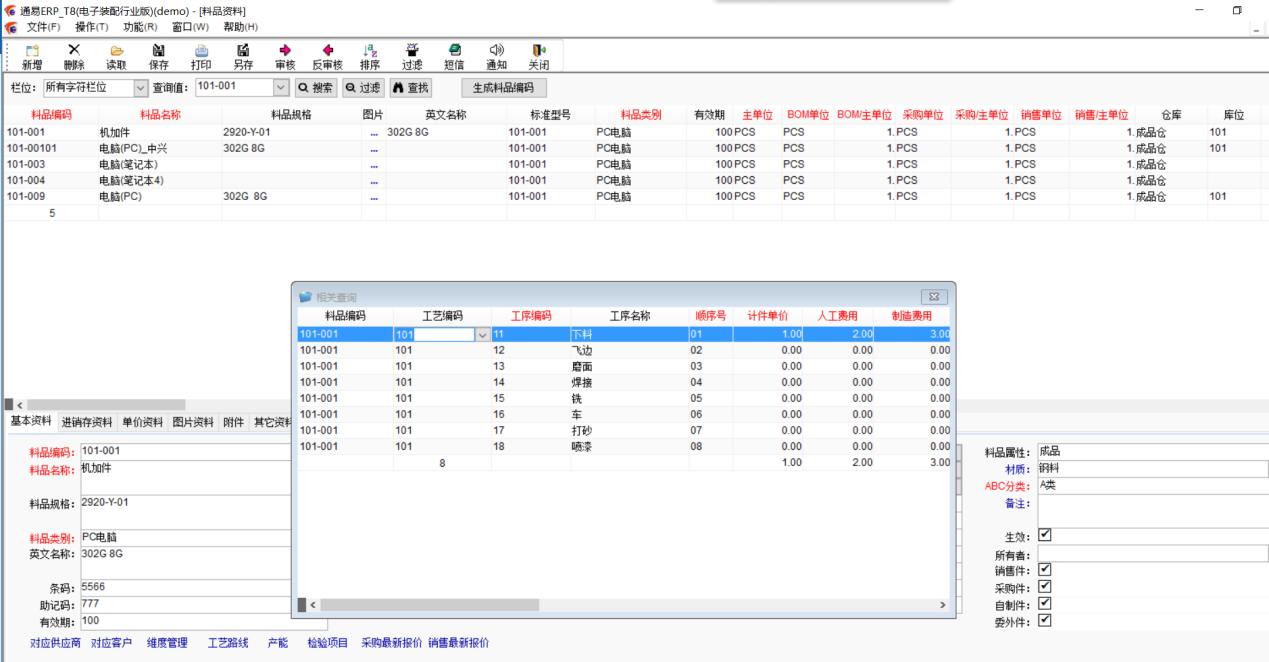The image size is (1269, 662).
Task: Open the 窗口(W) menu
Action: pyautogui.click(x=191, y=26)
